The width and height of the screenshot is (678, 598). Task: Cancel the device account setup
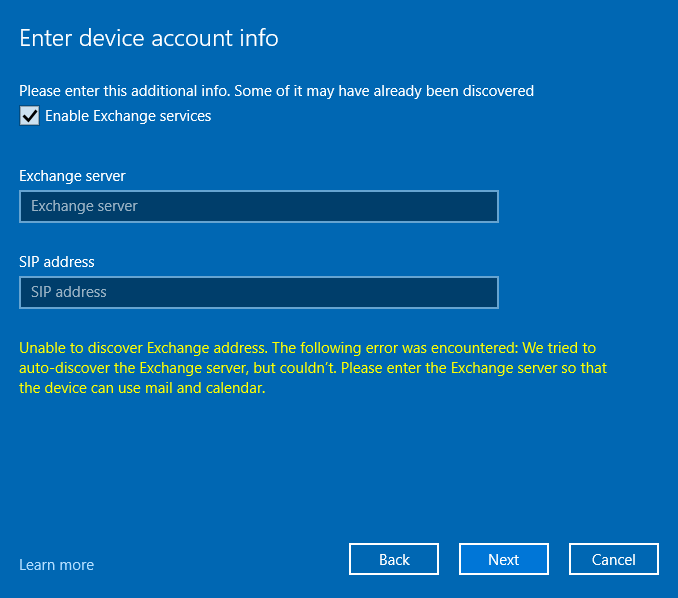614,559
